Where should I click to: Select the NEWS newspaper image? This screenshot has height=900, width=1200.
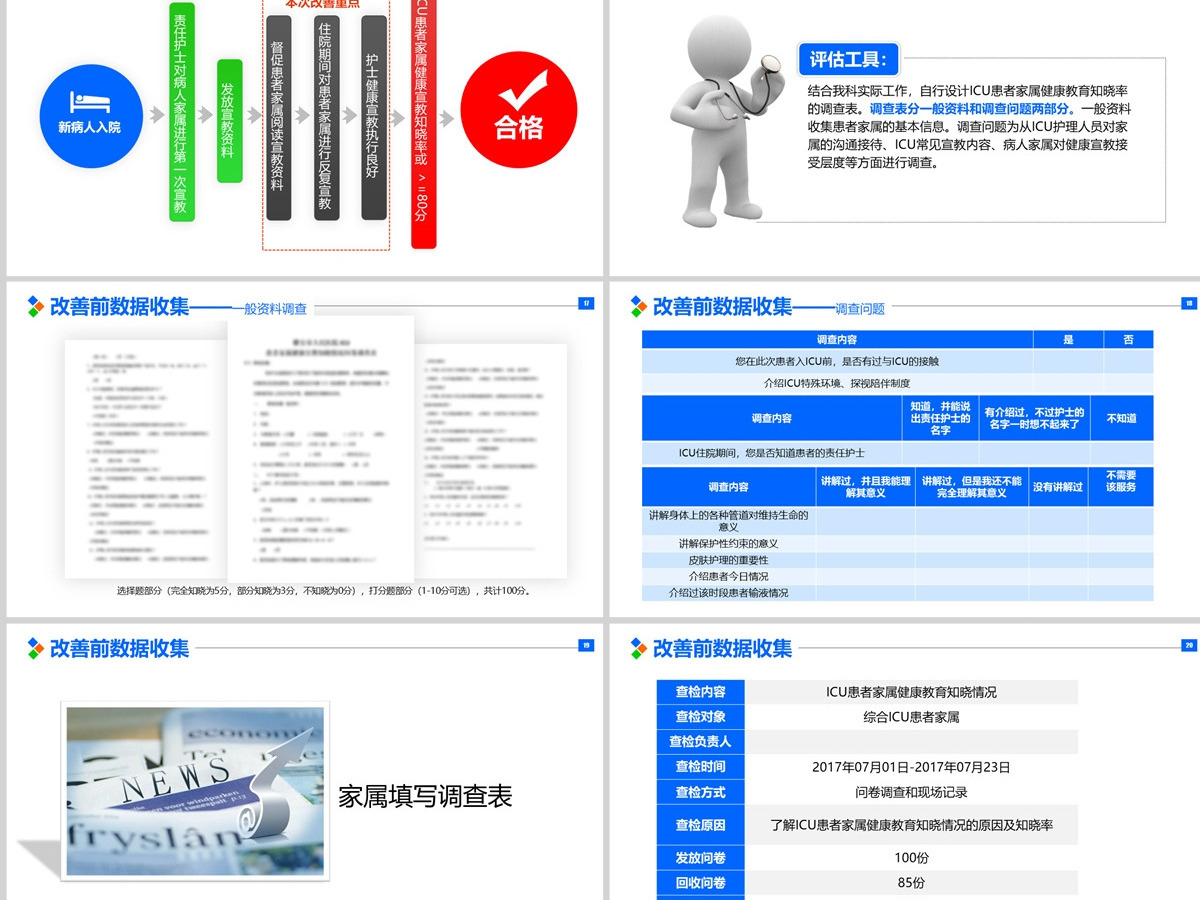[194, 792]
